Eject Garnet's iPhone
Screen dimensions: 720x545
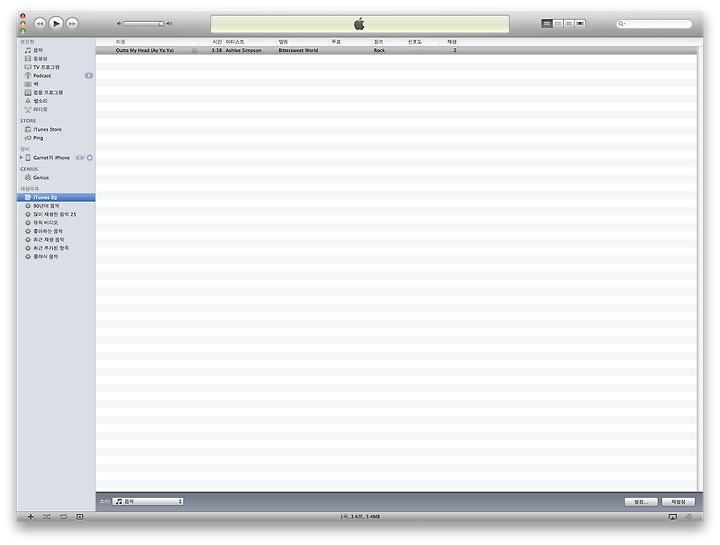pos(90,157)
